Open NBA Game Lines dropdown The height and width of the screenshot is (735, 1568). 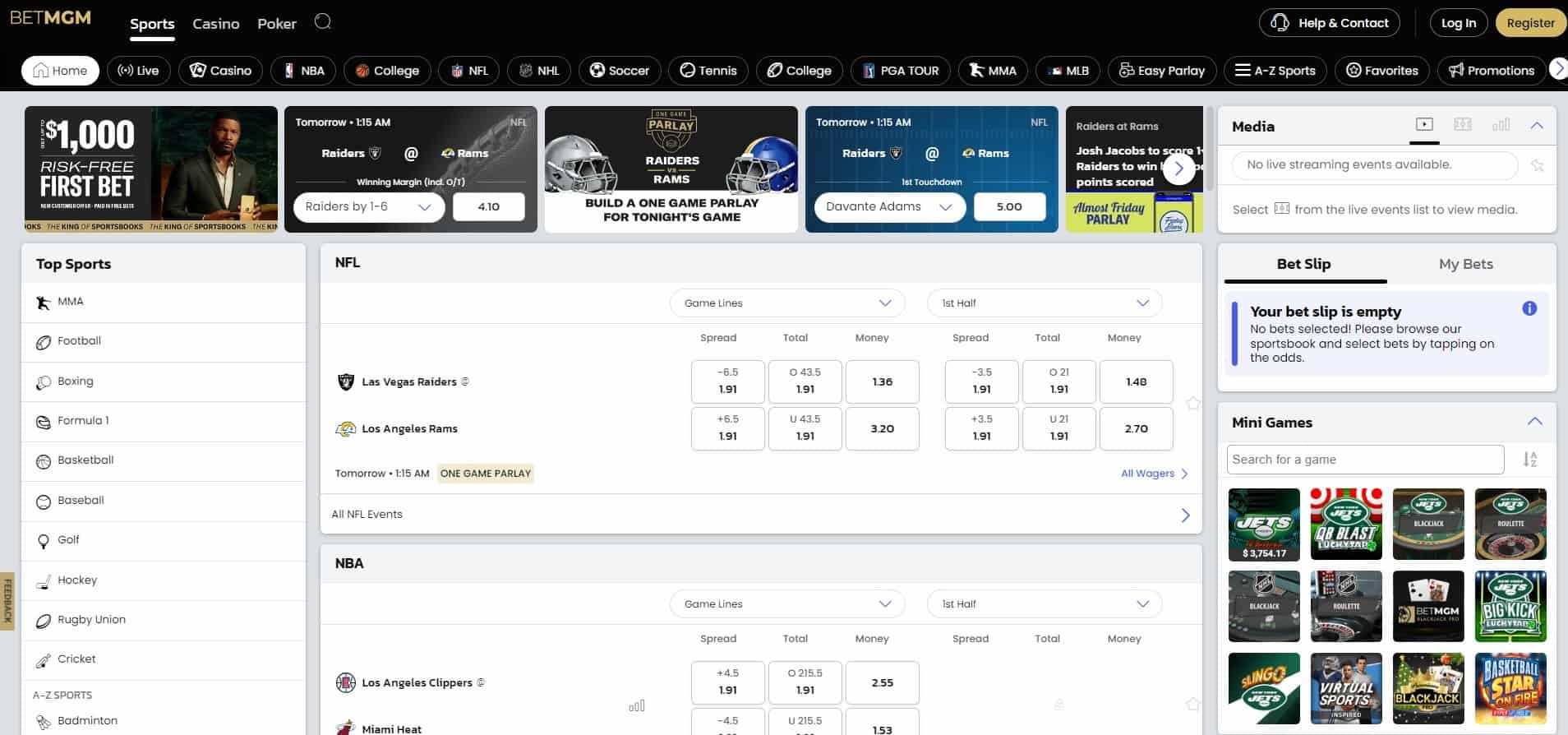point(787,603)
